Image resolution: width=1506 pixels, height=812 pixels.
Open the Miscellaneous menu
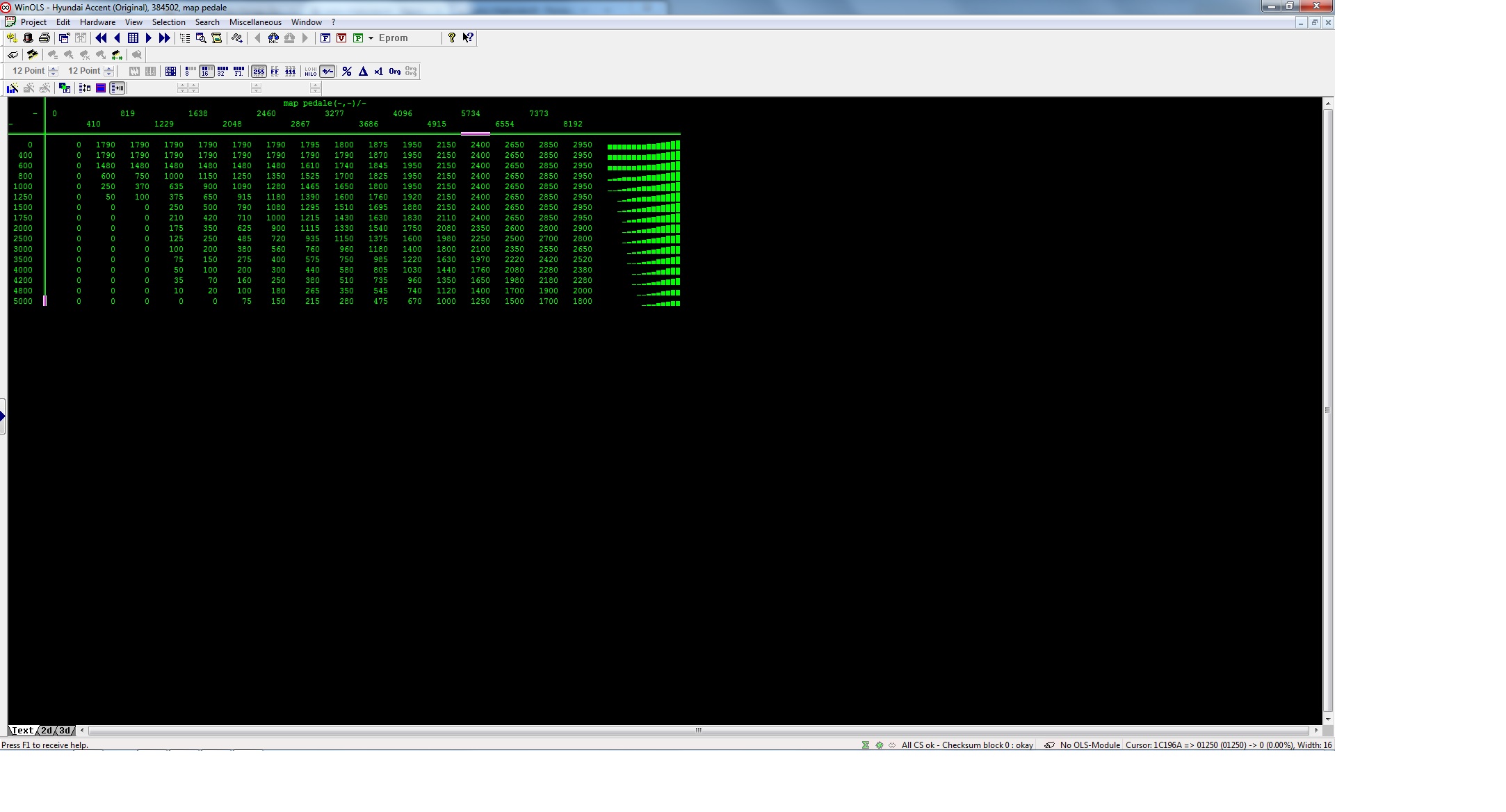click(255, 22)
